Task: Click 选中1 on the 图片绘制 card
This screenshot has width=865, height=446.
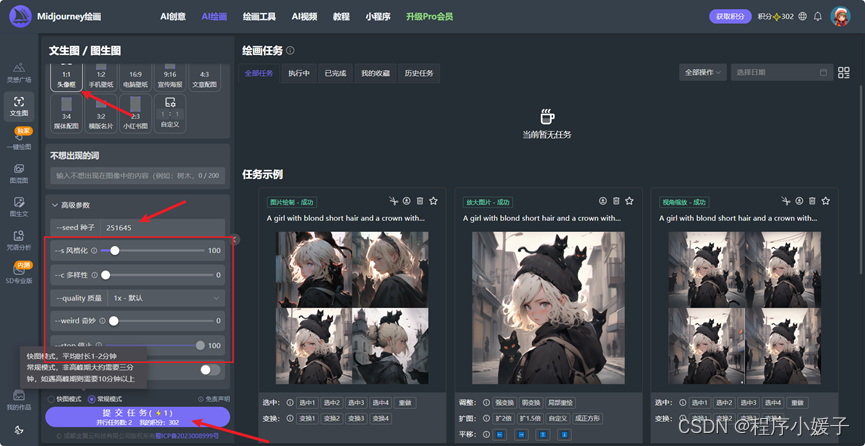Action: [306, 403]
